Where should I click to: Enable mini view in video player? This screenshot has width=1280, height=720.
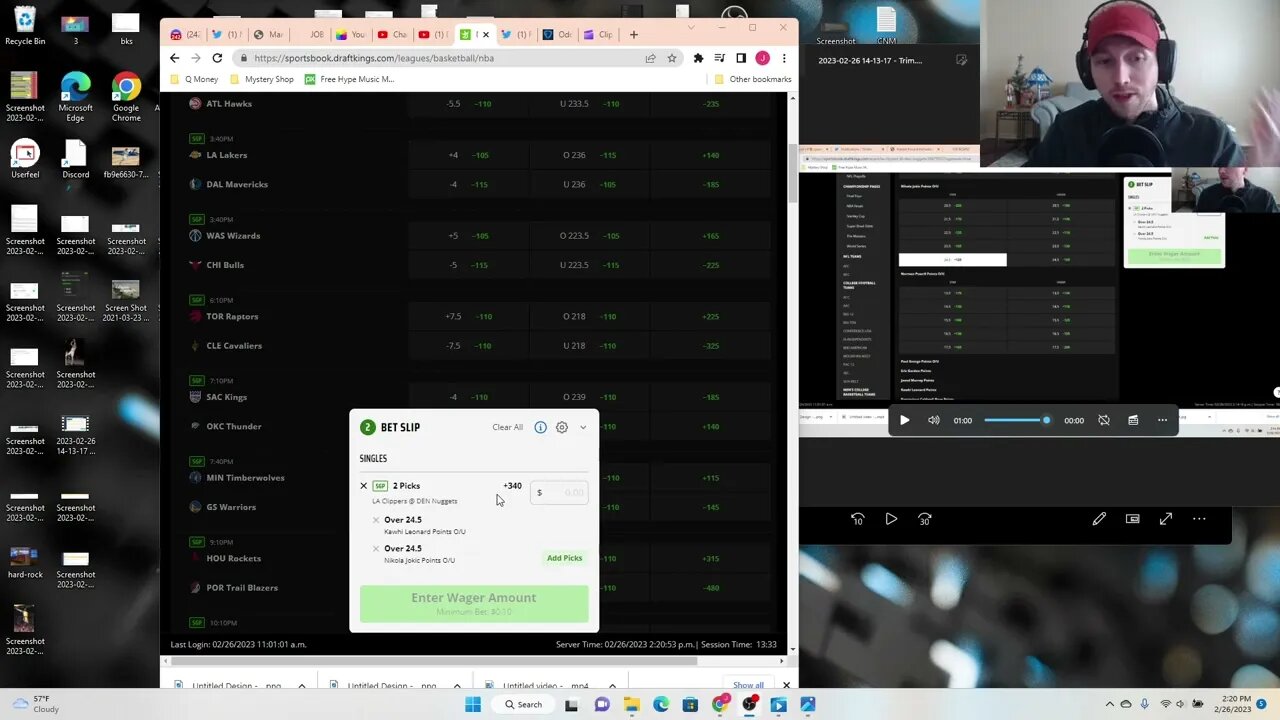1132,519
